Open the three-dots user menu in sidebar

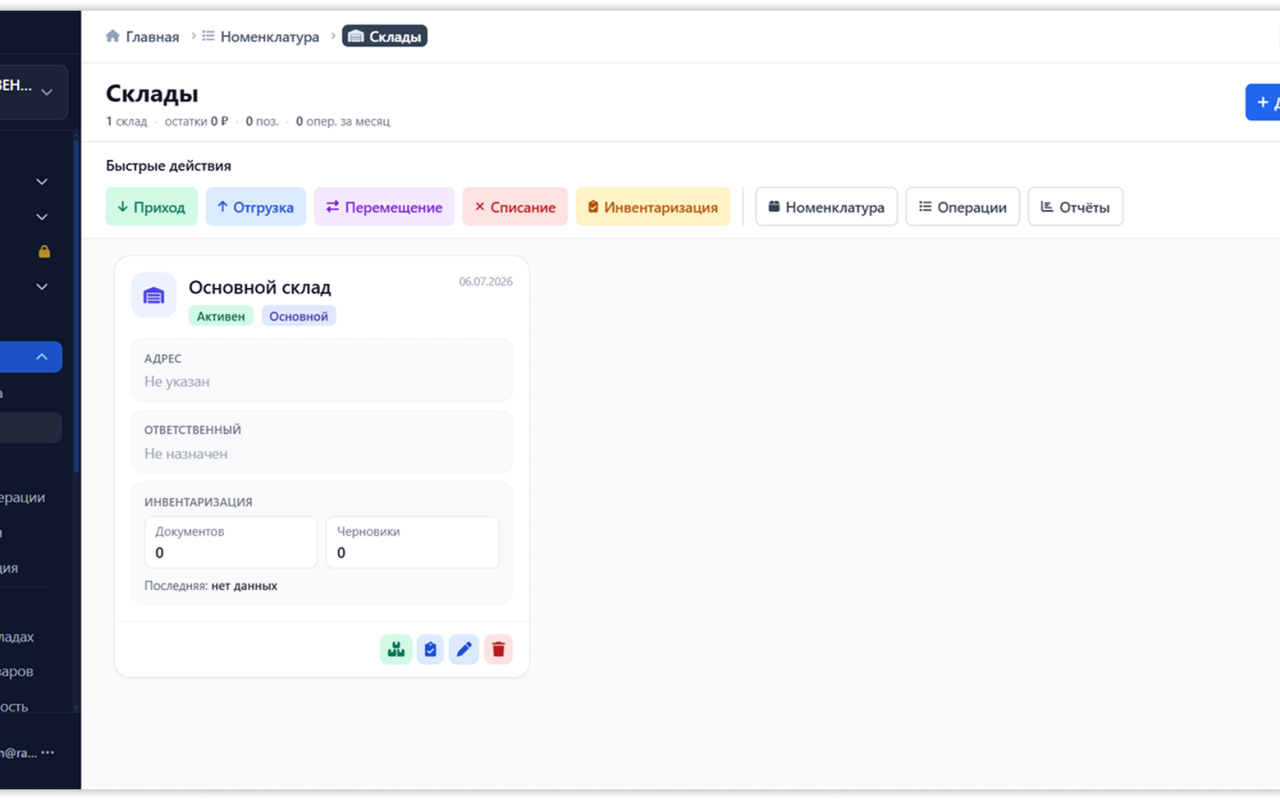(48, 752)
